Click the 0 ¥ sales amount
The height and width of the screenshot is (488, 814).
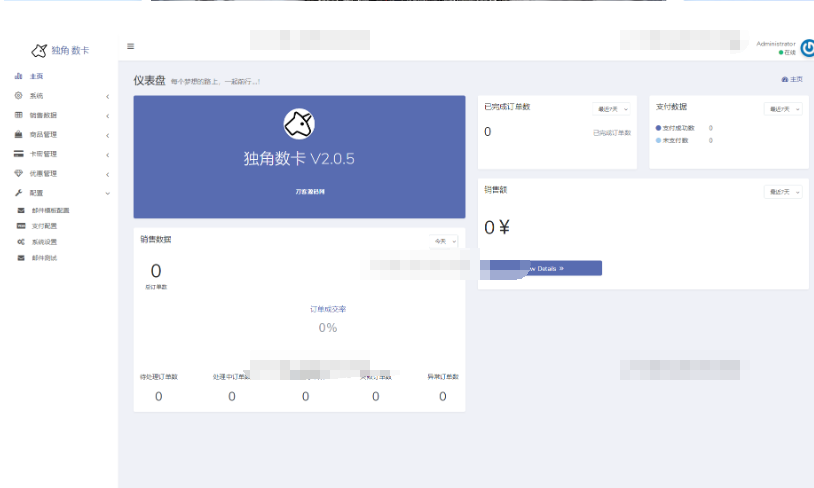pyautogui.click(x=497, y=227)
